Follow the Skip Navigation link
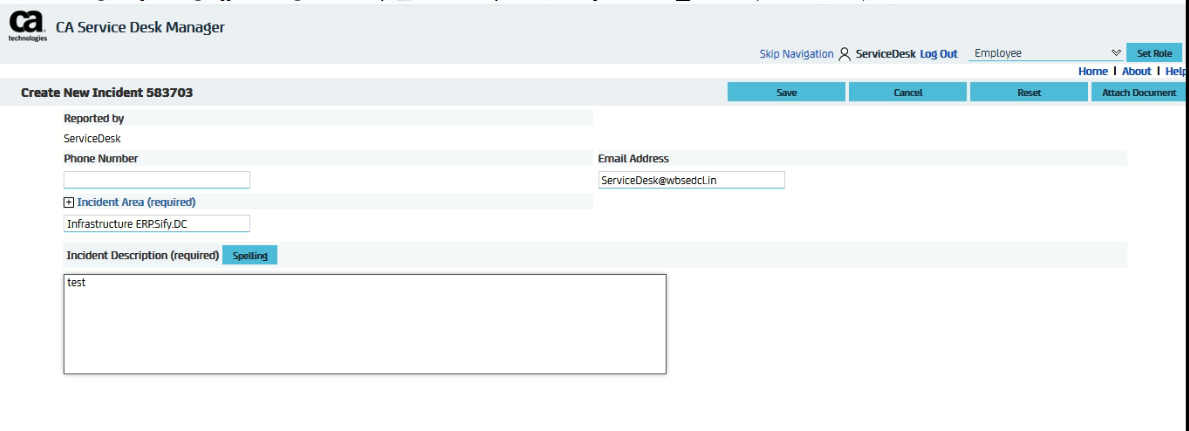The height and width of the screenshot is (431, 1189). pyautogui.click(x=796, y=54)
